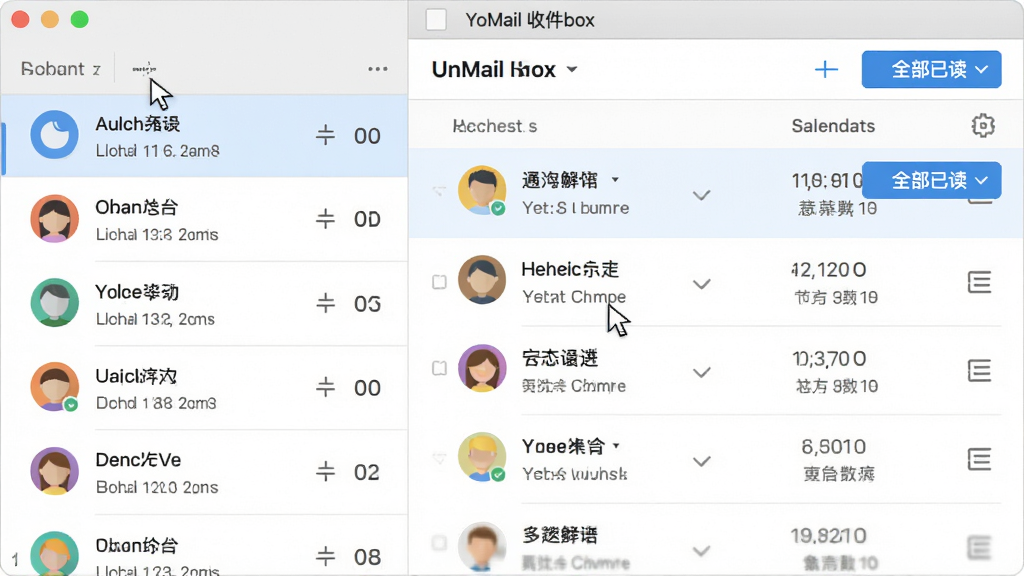Click the list icon in the 10;3,70 0 row

click(979, 371)
